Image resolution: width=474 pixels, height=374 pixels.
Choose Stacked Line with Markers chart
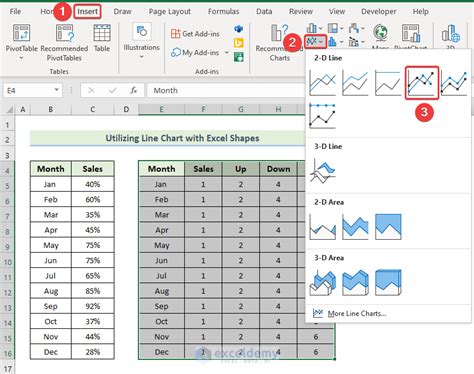(454, 83)
